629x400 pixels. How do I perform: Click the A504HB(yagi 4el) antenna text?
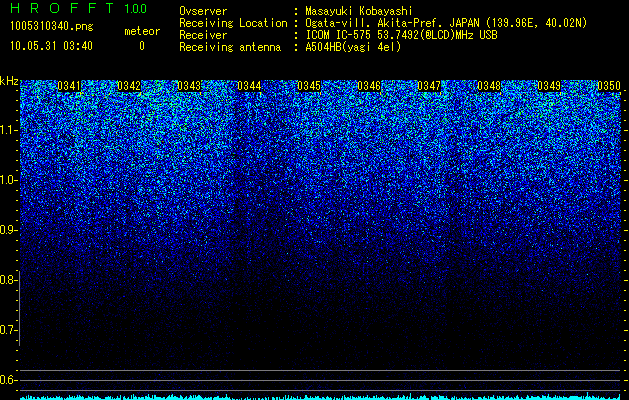[353, 47]
